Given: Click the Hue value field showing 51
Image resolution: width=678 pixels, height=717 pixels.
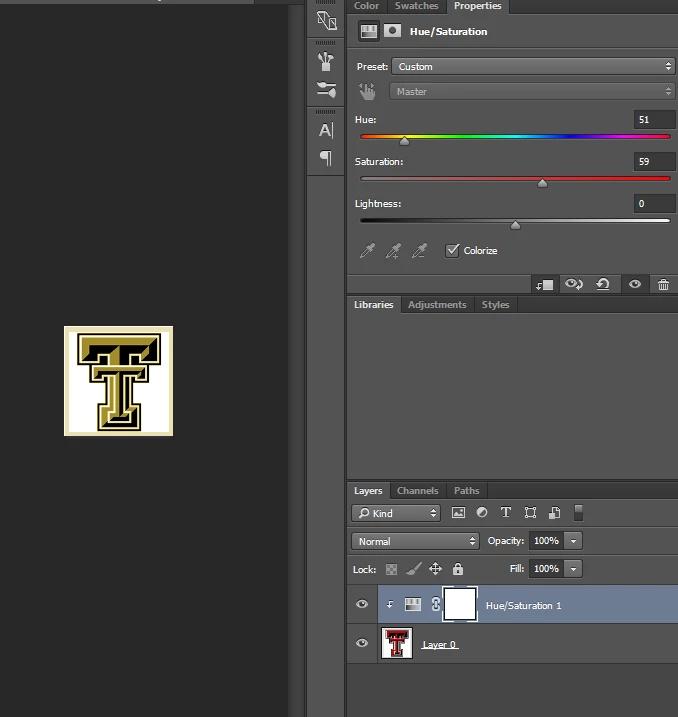Looking at the screenshot, I should tap(655, 120).
